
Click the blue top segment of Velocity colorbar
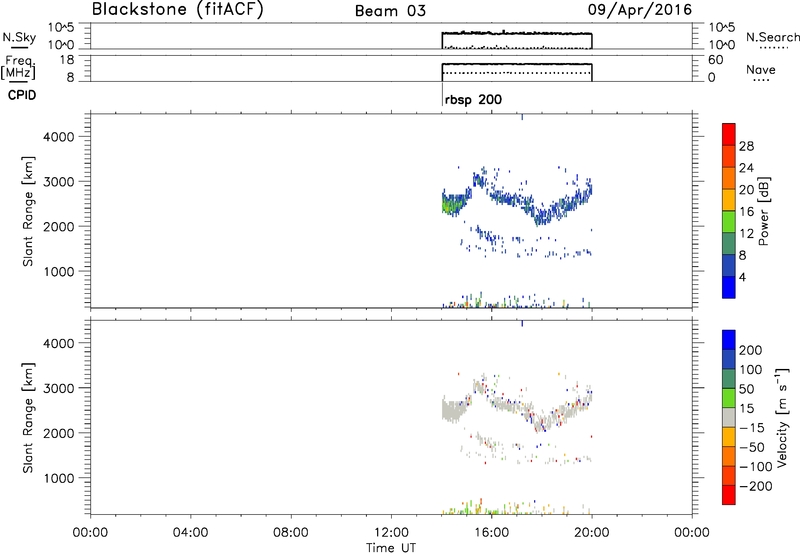tap(729, 340)
